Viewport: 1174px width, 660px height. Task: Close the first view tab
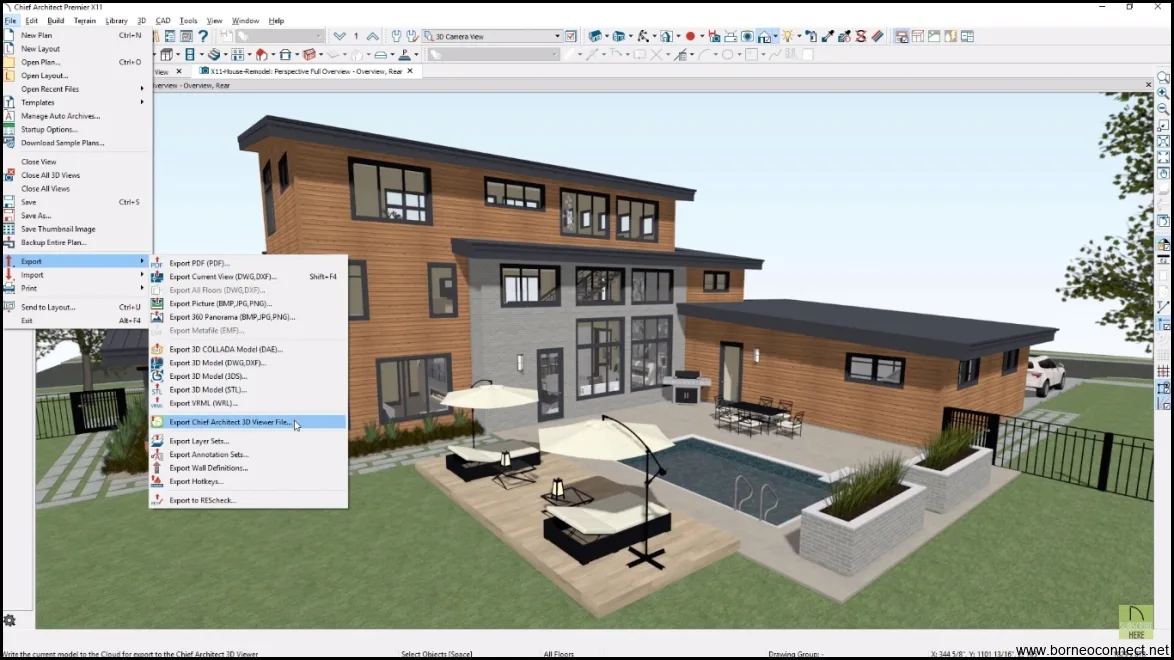[x=179, y=71]
